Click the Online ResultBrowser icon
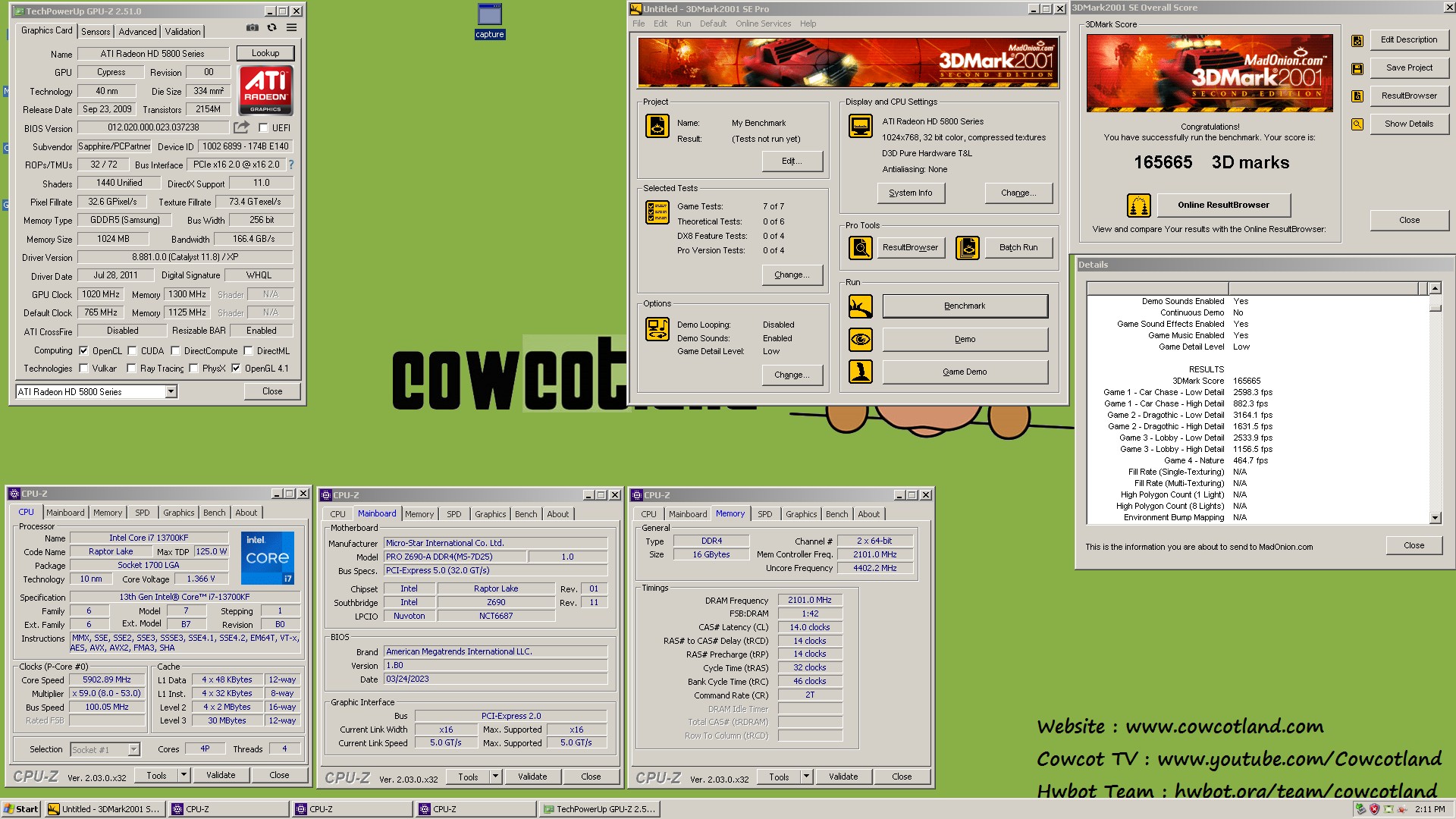The width and height of the screenshot is (1456, 819). 1139,206
